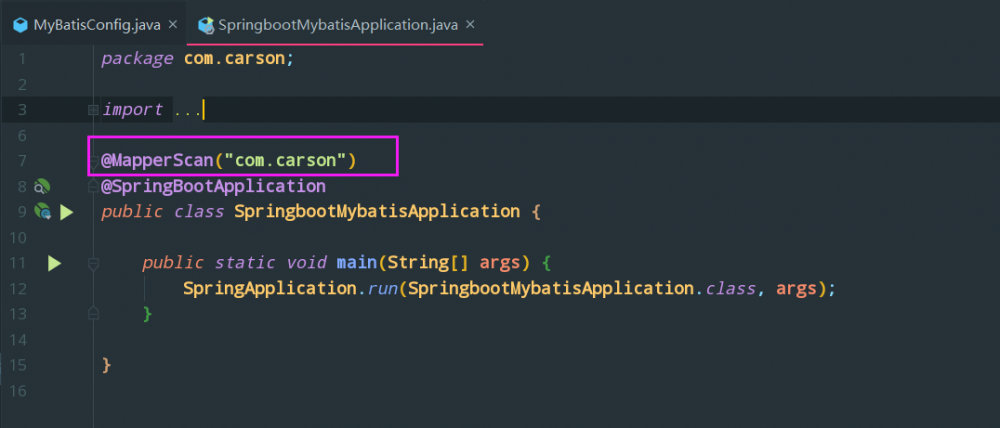The image size is (1000, 428).
Task: Click line number 12 in the gutter
Action: [18, 288]
